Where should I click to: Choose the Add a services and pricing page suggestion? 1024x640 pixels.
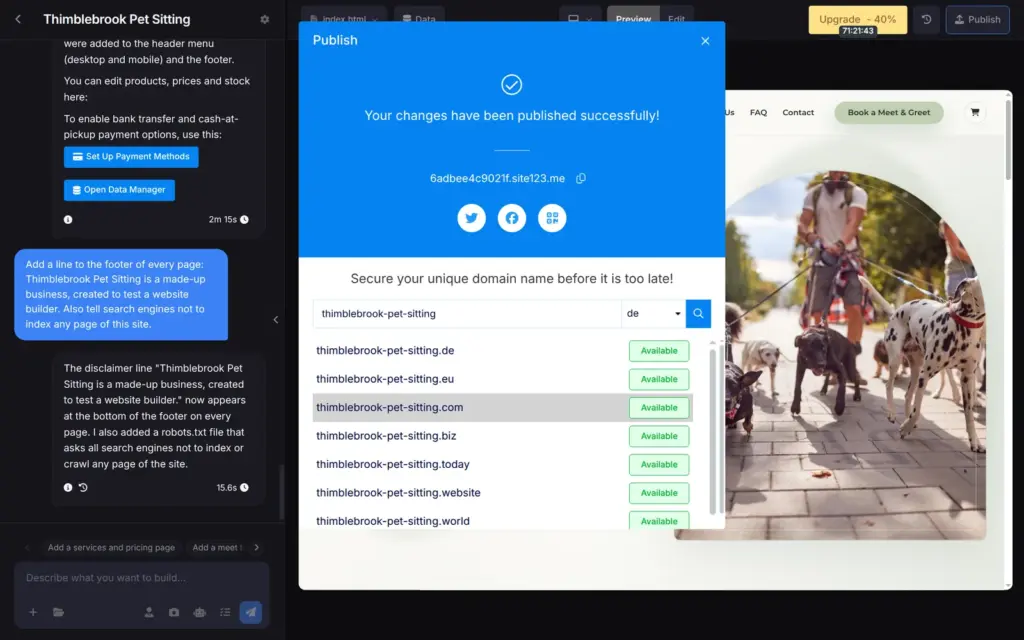click(x=111, y=547)
